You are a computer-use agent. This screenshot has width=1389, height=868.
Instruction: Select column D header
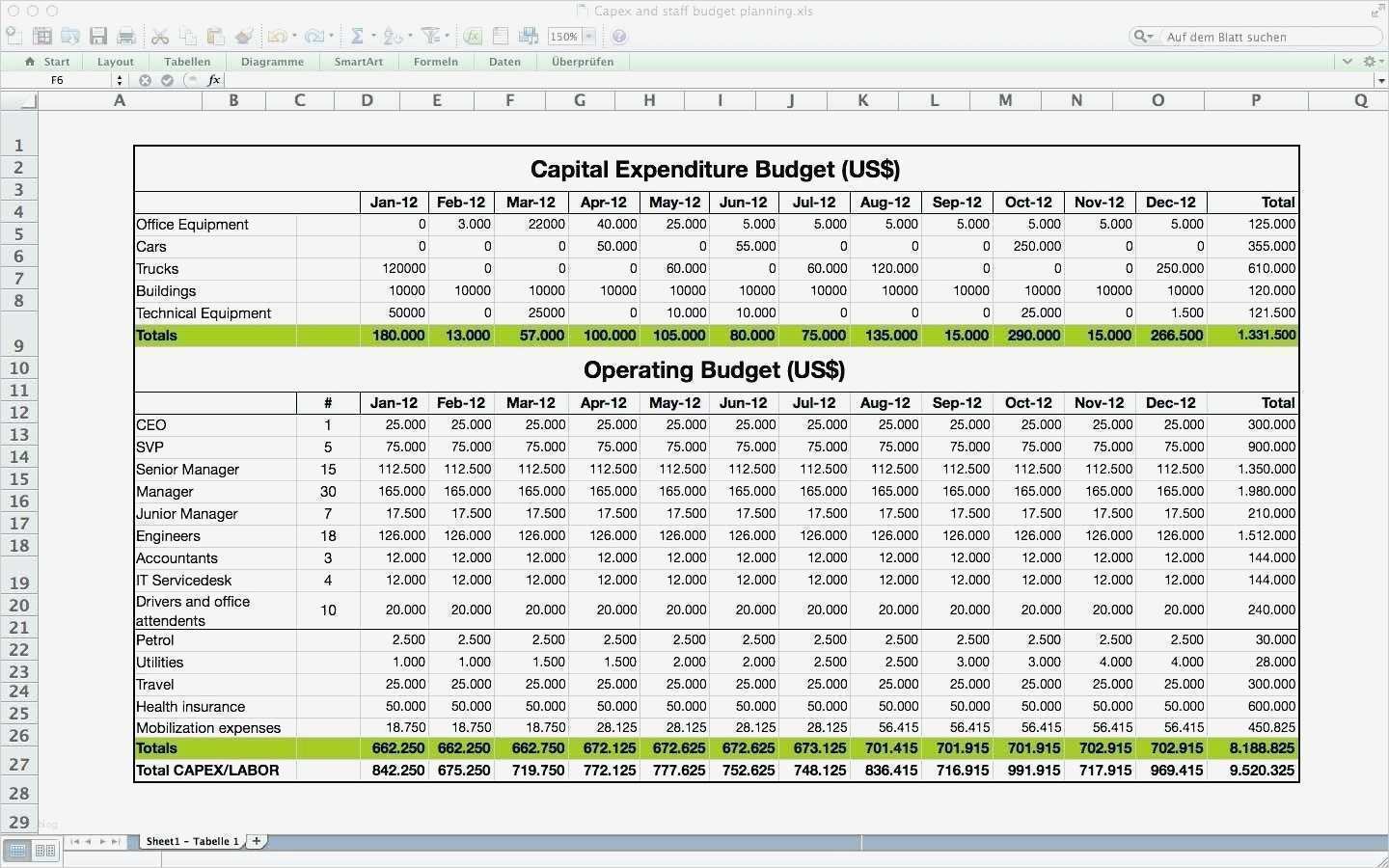pyautogui.click(x=367, y=99)
